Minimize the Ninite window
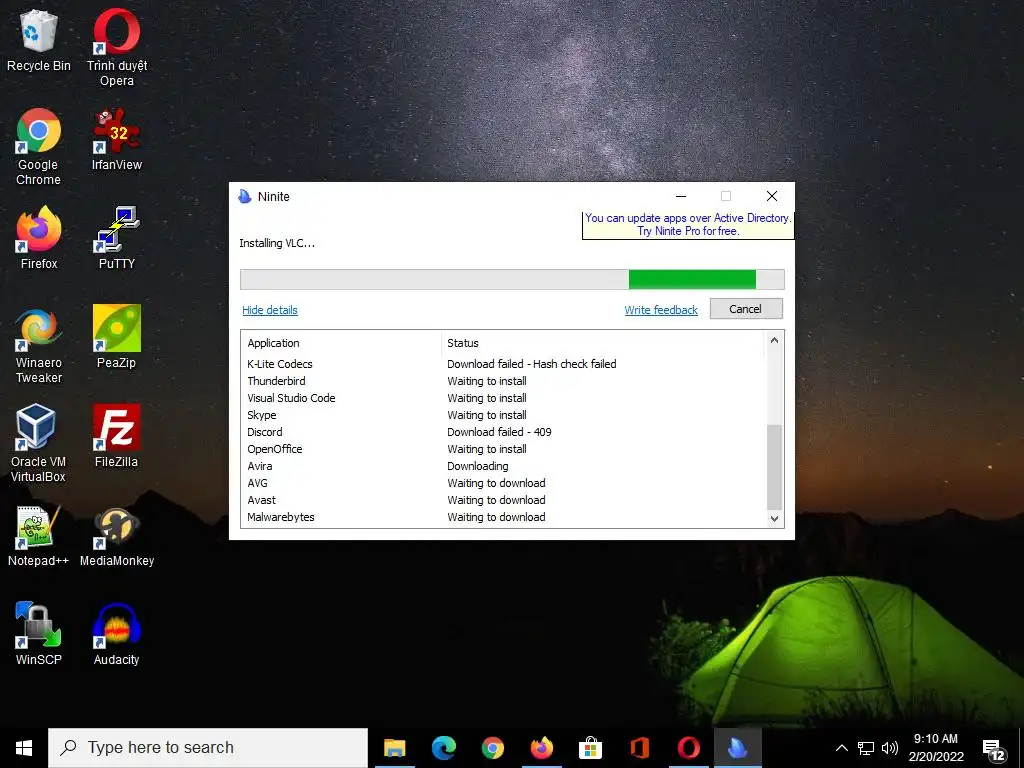 pos(680,196)
